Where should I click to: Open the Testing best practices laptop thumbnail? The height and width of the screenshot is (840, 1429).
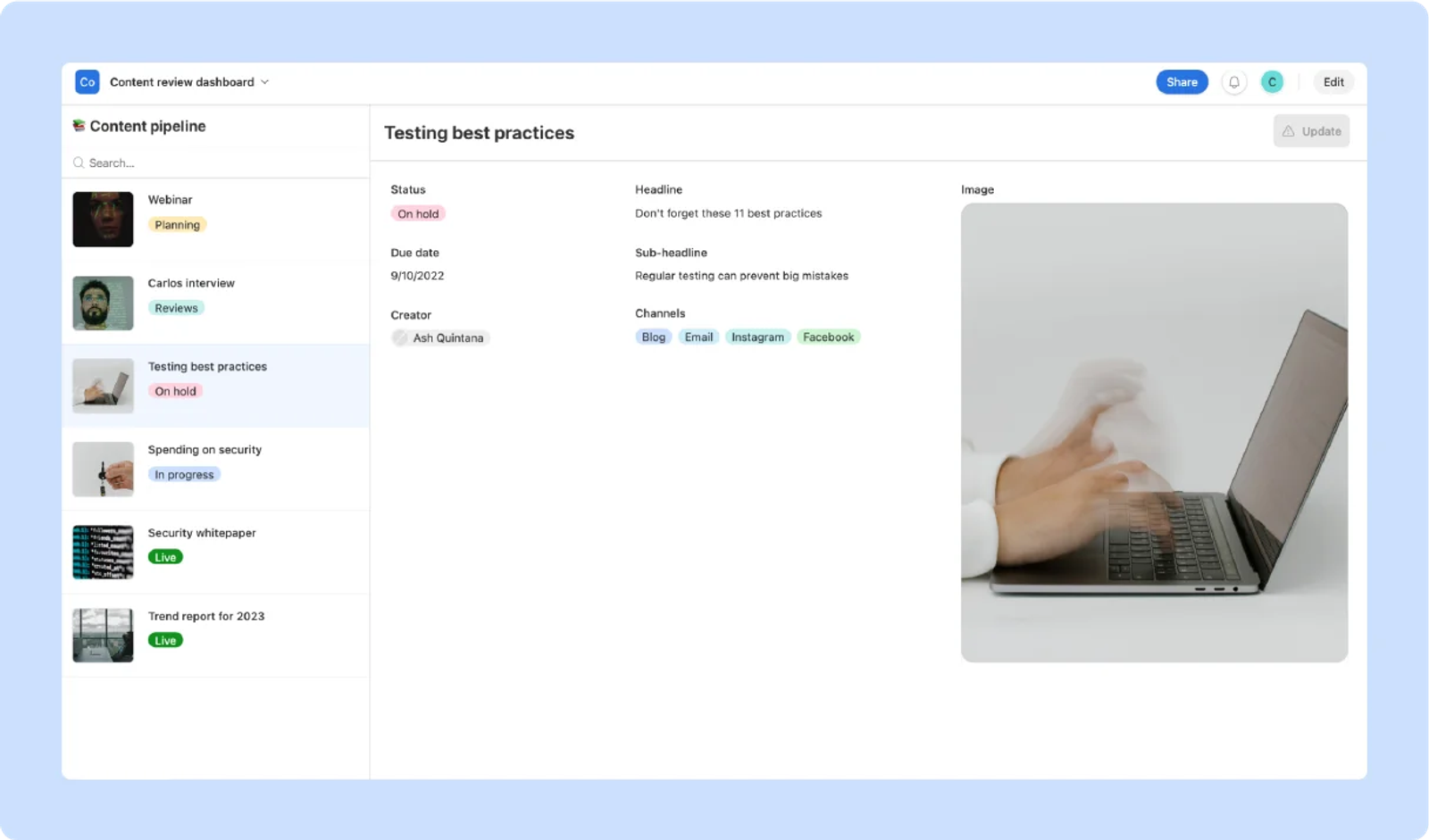103,386
